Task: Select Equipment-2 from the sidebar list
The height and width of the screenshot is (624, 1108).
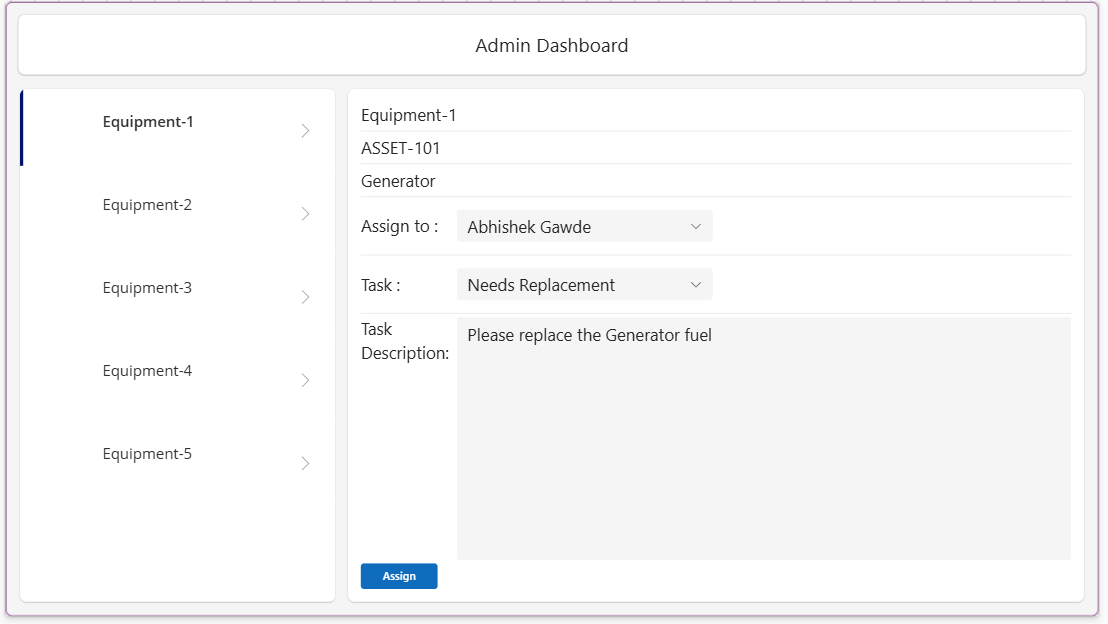Action: point(147,204)
